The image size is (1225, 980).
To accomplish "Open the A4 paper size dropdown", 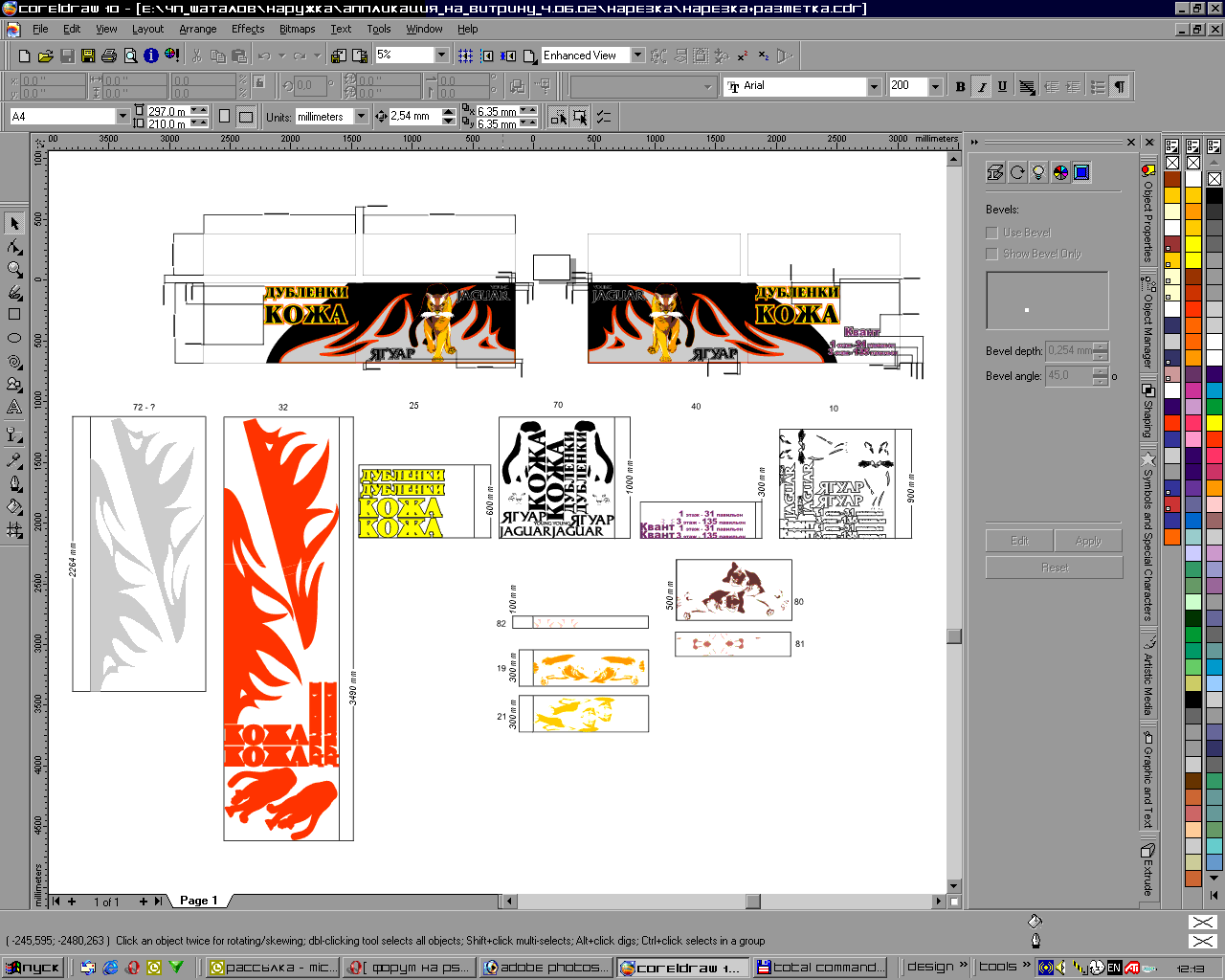I will pyautogui.click(x=122, y=116).
